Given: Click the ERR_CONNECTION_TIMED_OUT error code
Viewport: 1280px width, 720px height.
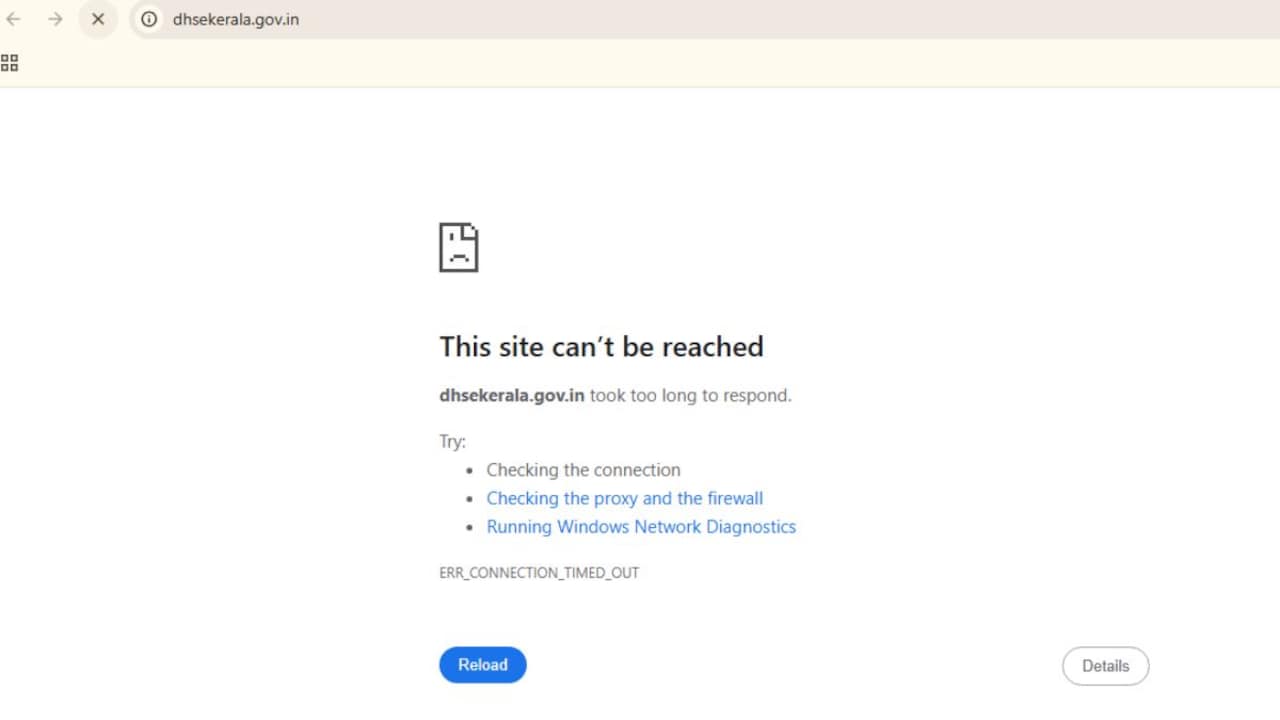Looking at the screenshot, I should point(539,573).
